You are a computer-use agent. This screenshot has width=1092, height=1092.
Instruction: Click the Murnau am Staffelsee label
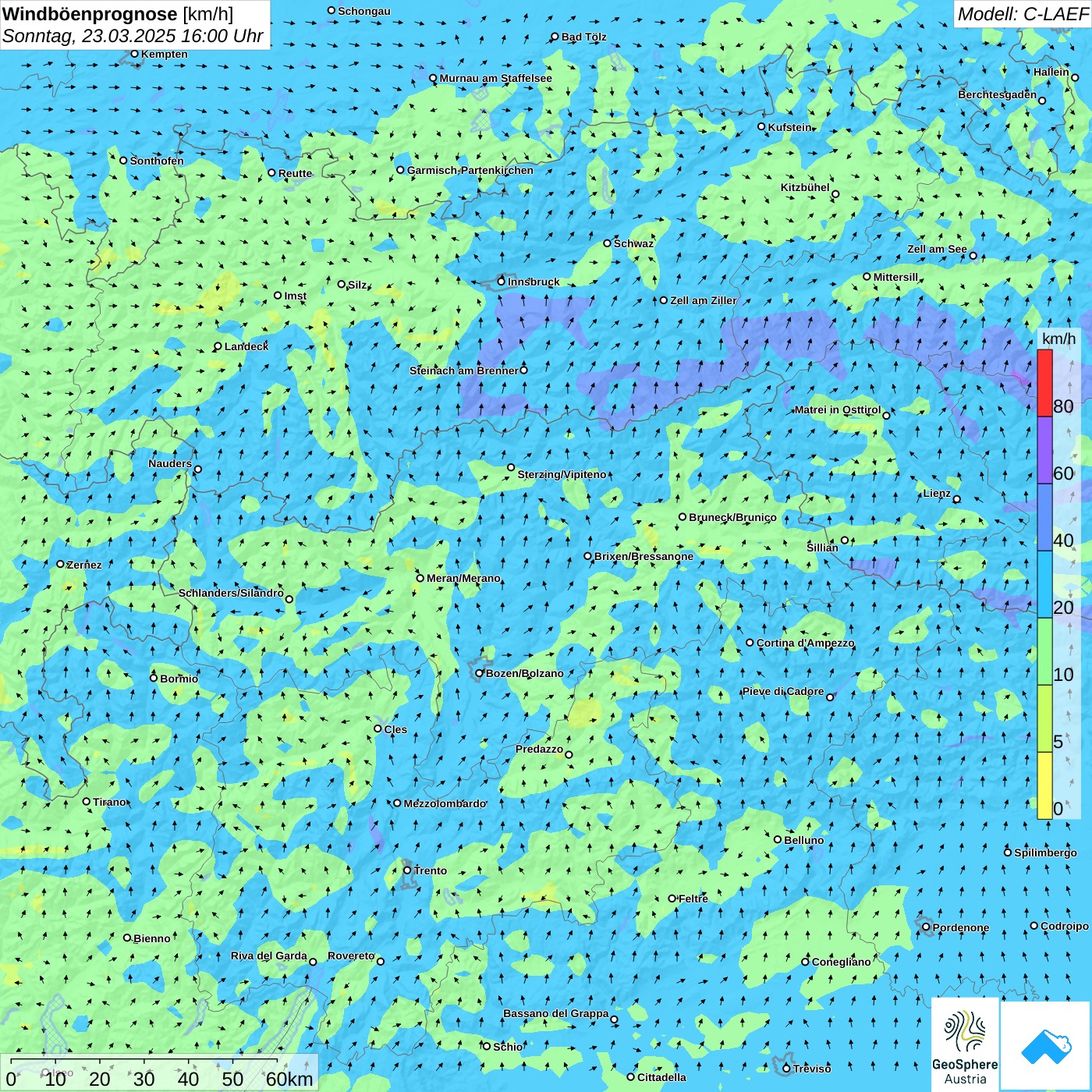tap(496, 78)
